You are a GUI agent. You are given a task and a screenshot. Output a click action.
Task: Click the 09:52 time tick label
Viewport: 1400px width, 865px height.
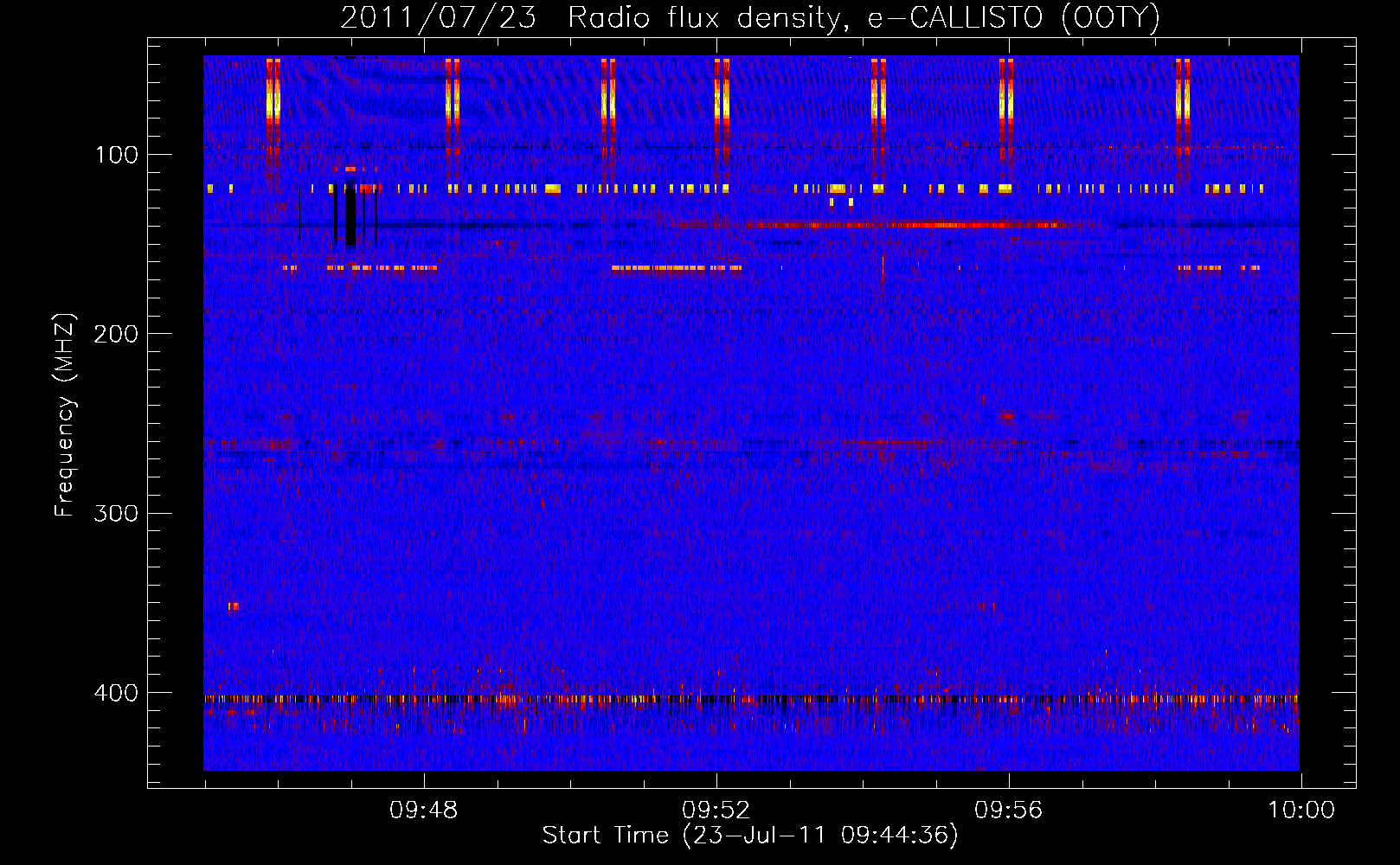click(716, 811)
